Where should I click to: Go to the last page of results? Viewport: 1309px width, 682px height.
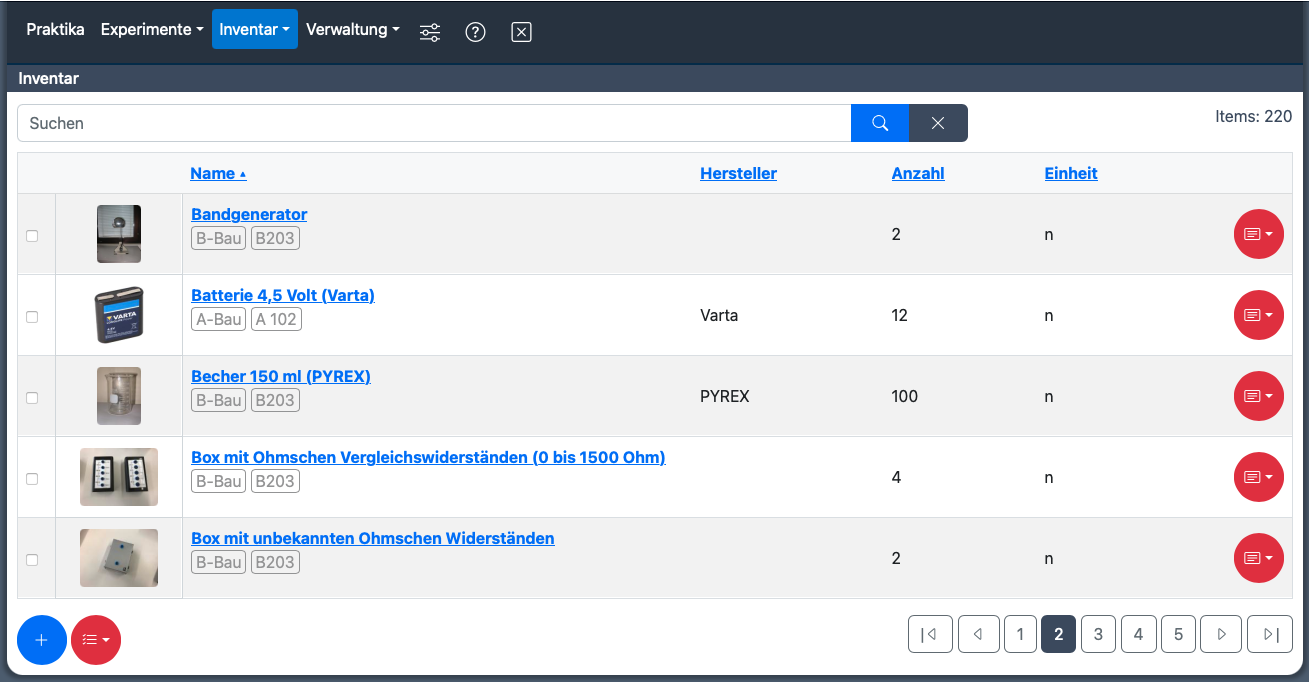(x=1270, y=634)
